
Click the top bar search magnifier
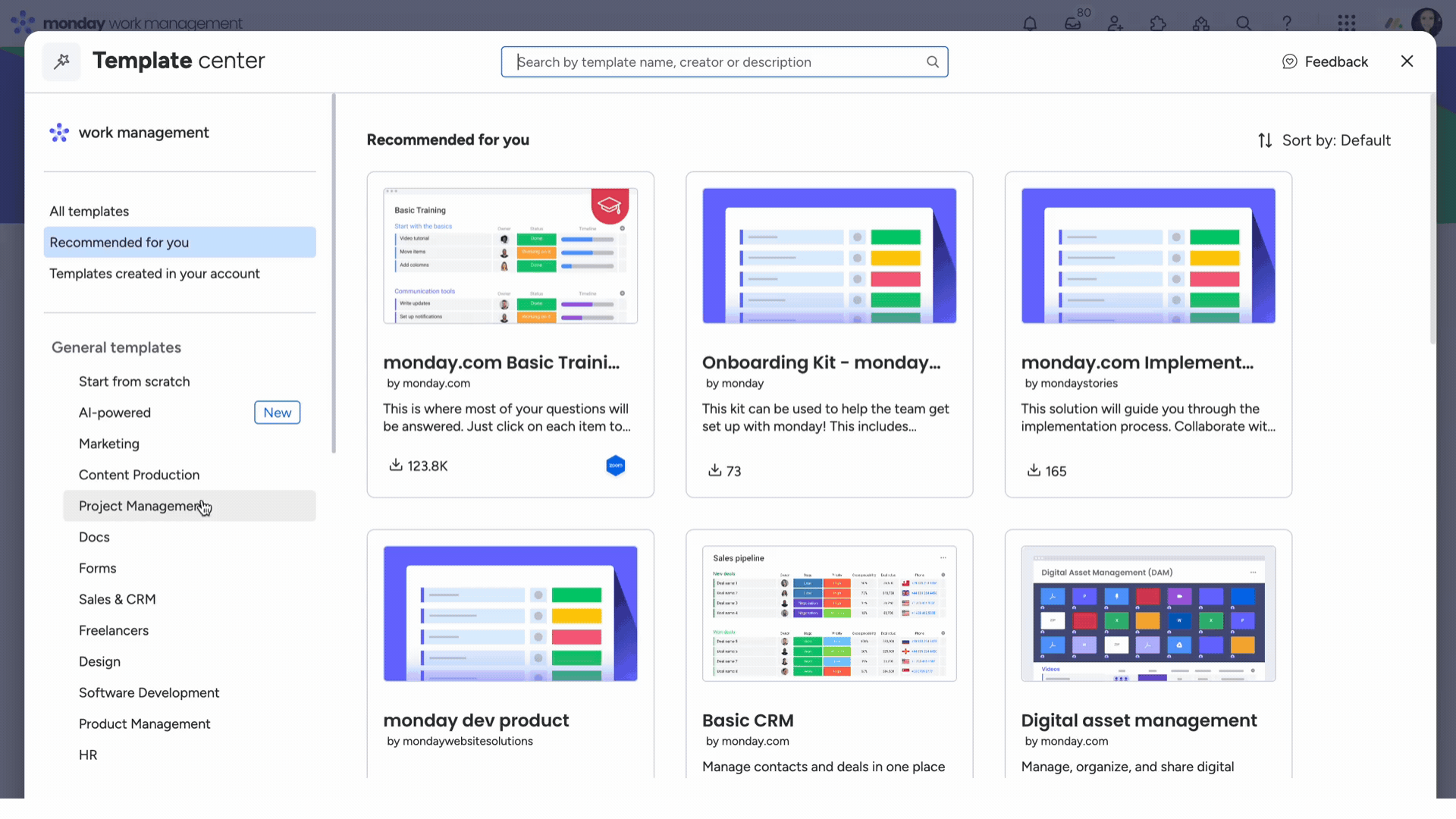[x=1244, y=24]
